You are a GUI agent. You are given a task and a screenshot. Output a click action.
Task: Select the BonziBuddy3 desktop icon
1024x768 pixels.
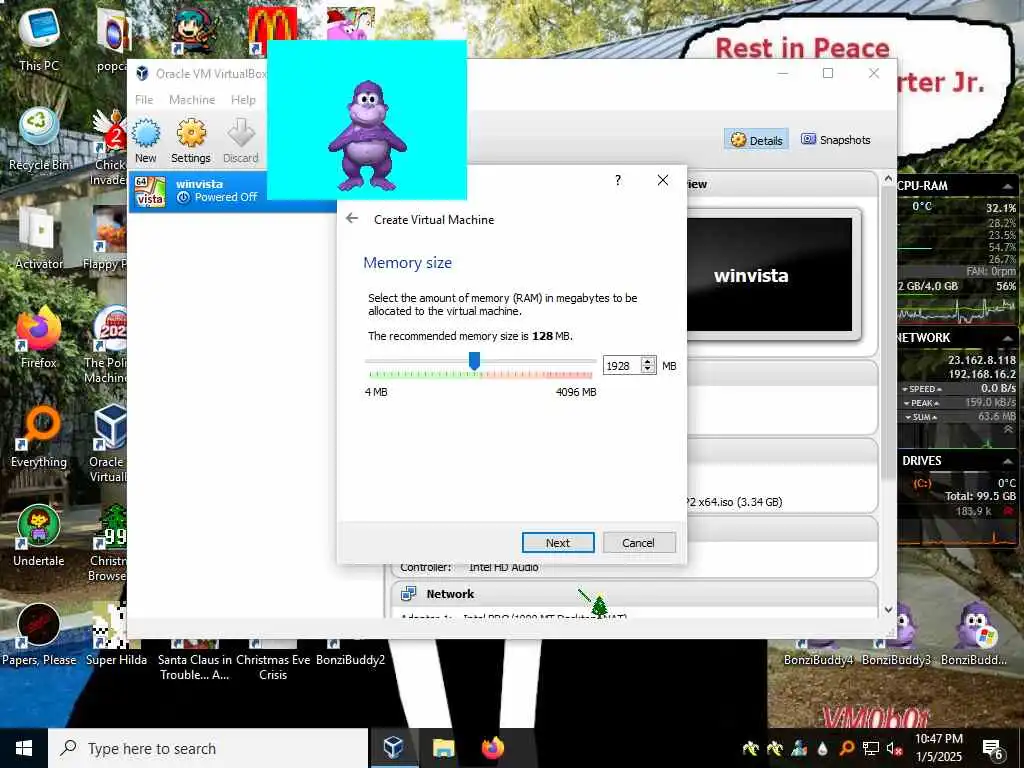(896, 635)
